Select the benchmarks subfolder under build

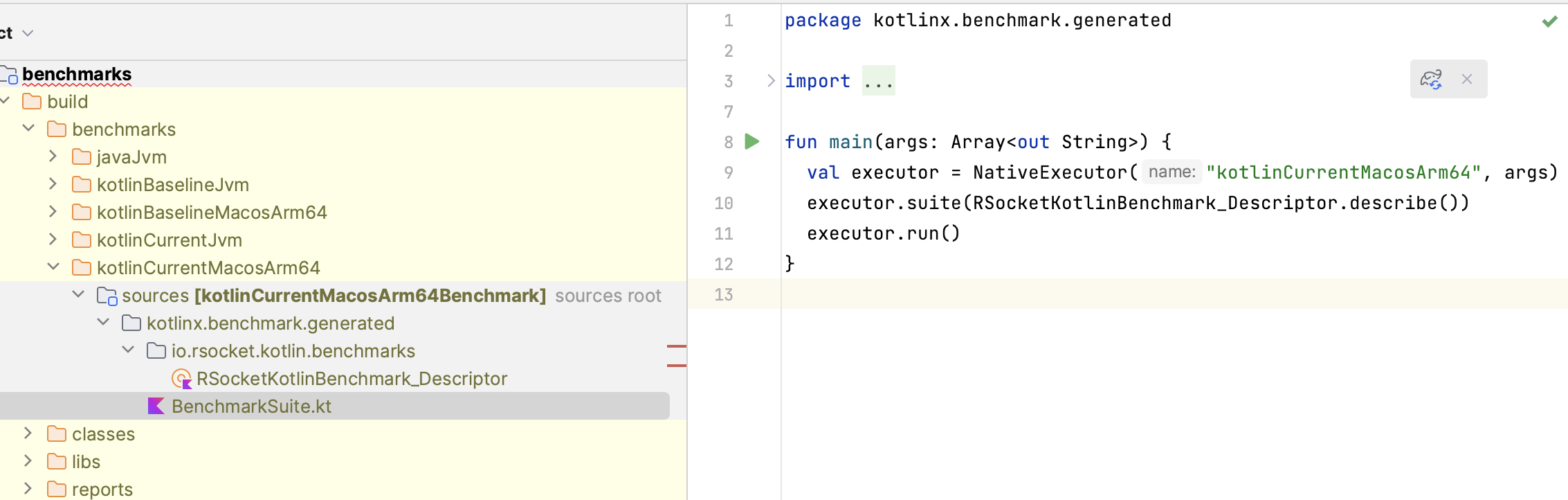point(124,130)
